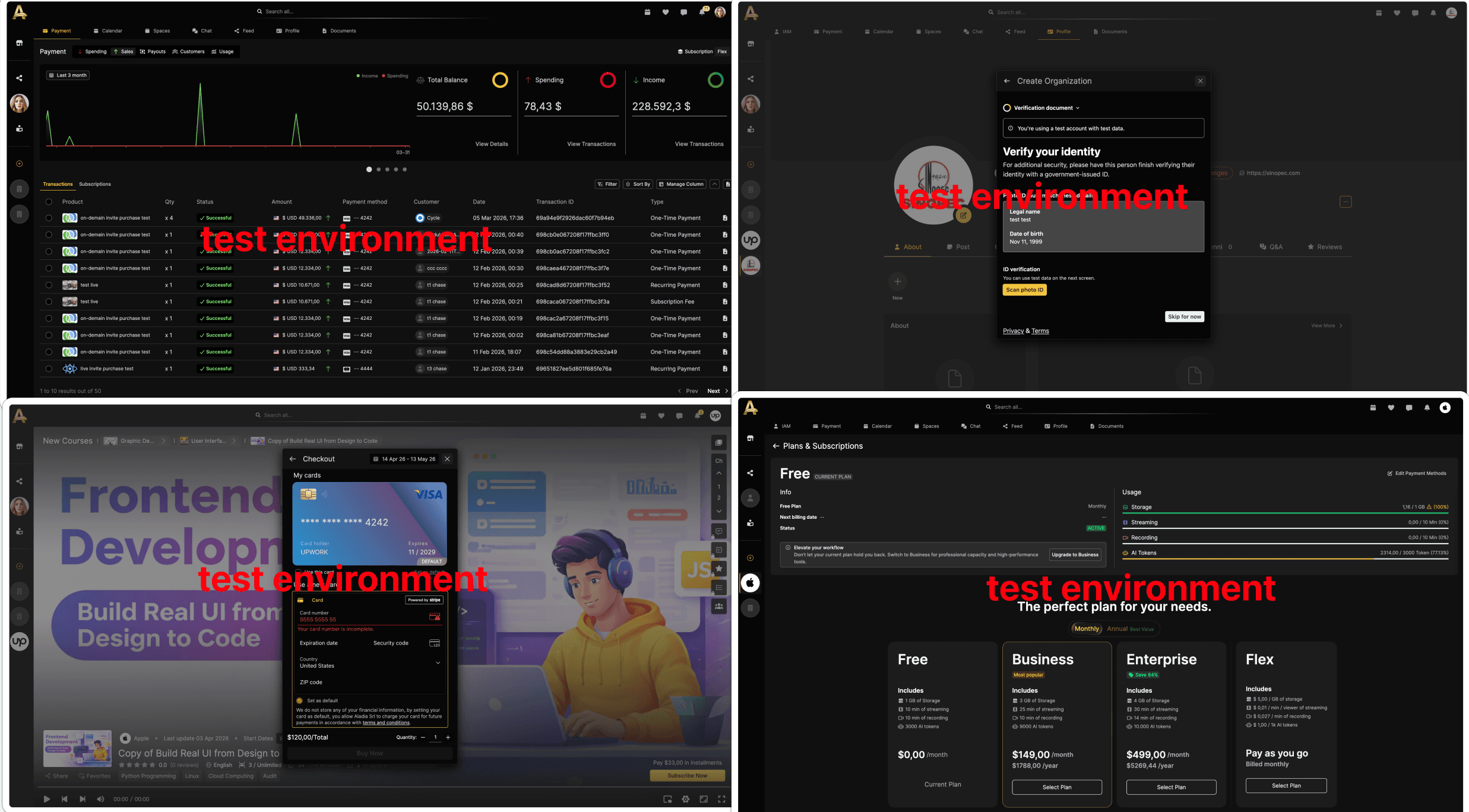Click the gold plus-circle icon in Payment window sidebar
The height and width of the screenshot is (812, 1469).
point(20,164)
